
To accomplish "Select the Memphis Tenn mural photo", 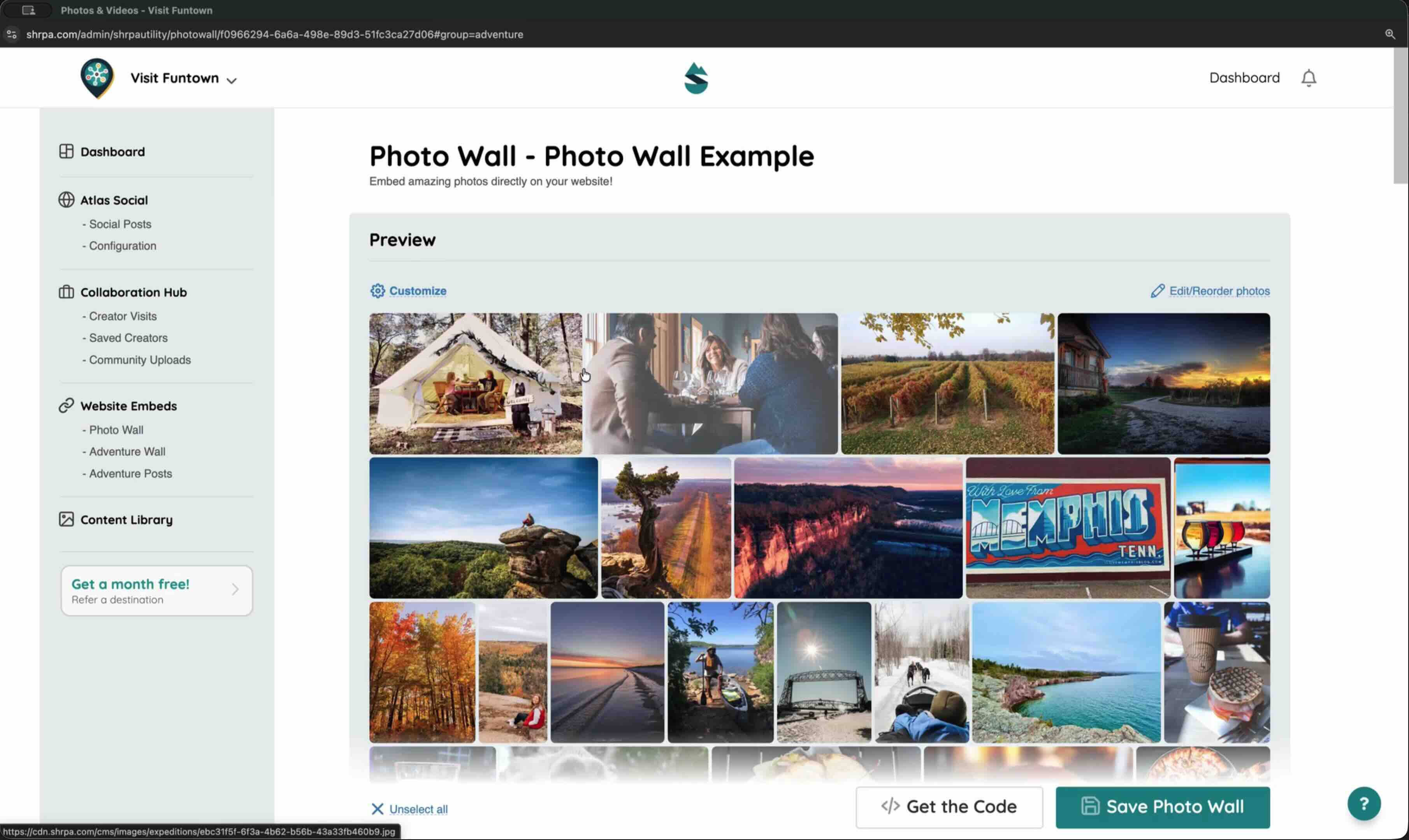I will point(1068,527).
